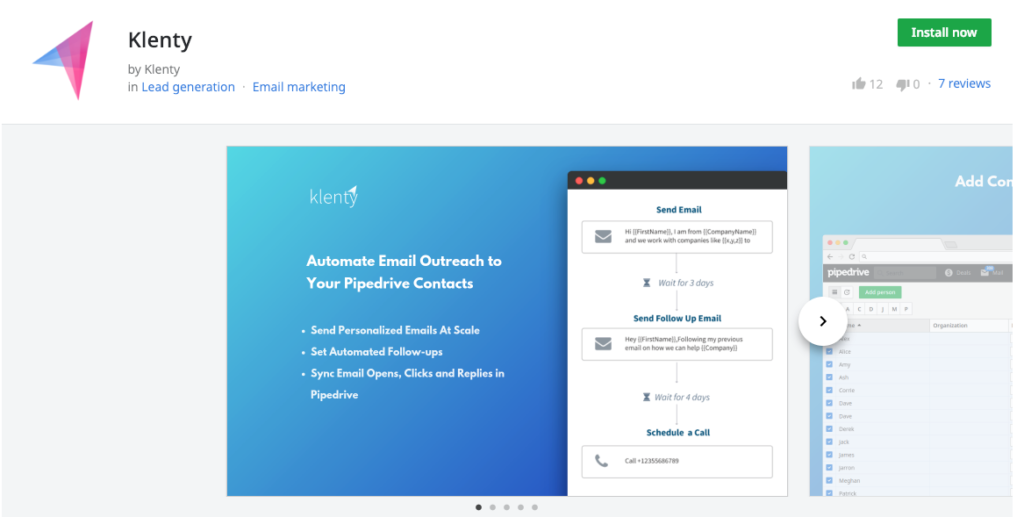1024x517 pixels.
Task: Click the 'Schedule a Call' heading
Action: tap(678, 432)
